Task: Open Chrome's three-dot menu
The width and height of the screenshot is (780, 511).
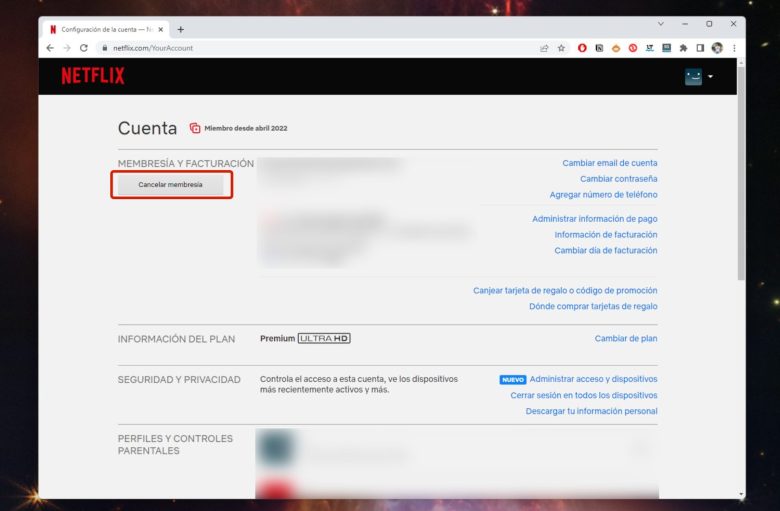Action: pos(734,48)
